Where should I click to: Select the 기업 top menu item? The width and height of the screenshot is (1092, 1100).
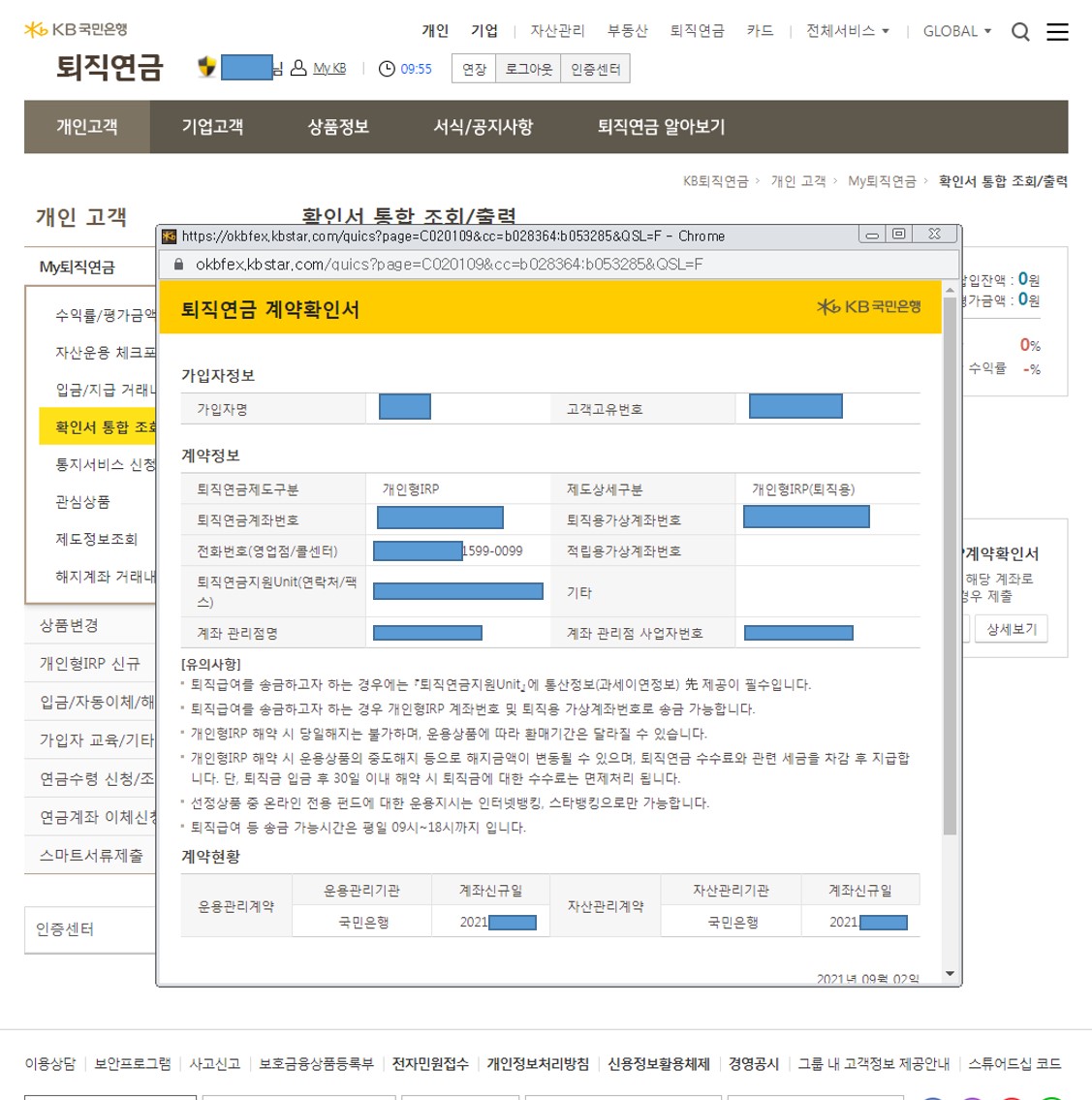(484, 31)
